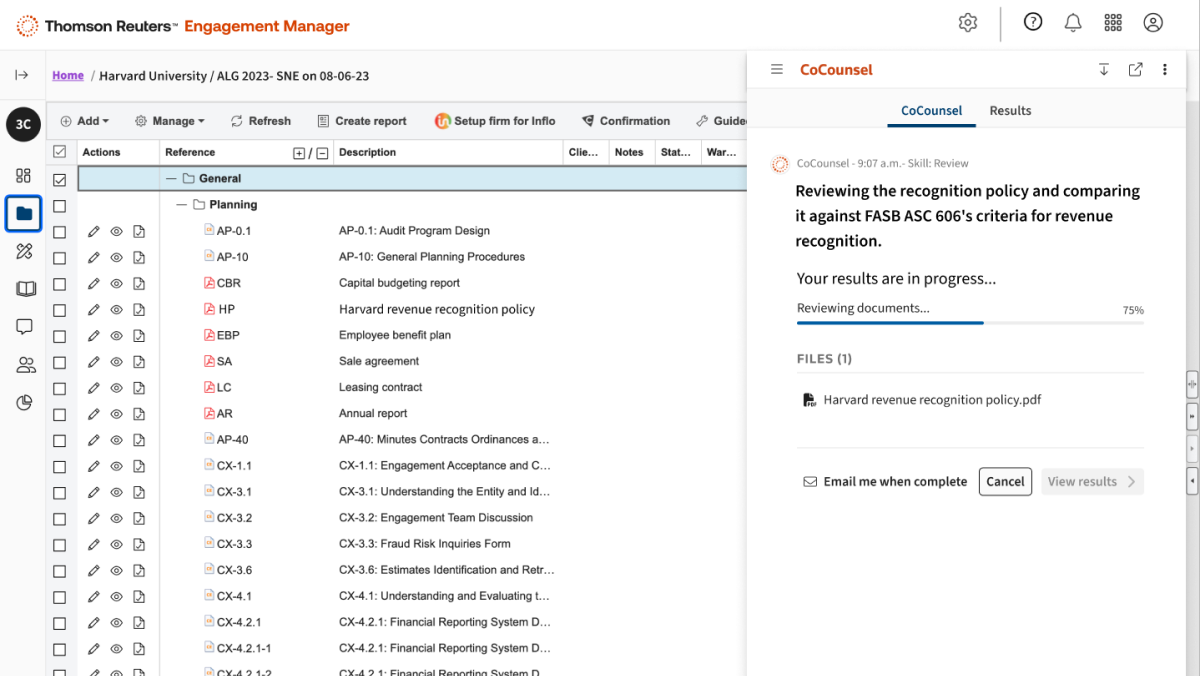Screen dimensions: 1200x676
Task: Switch to the Results tab
Action: [x=1010, y=111]
